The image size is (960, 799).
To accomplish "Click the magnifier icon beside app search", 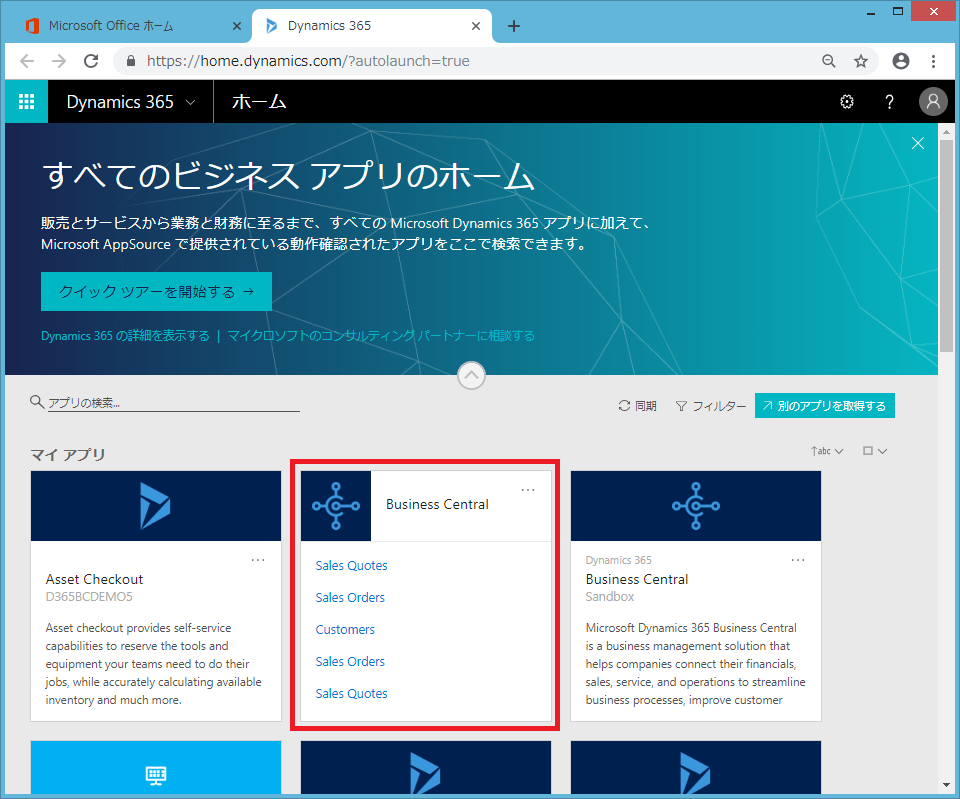I will tap(37, 402).
